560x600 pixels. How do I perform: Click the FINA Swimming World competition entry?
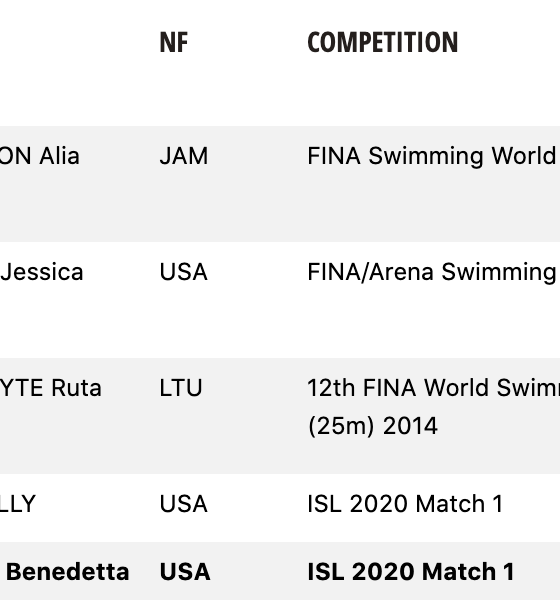[433, 156]
